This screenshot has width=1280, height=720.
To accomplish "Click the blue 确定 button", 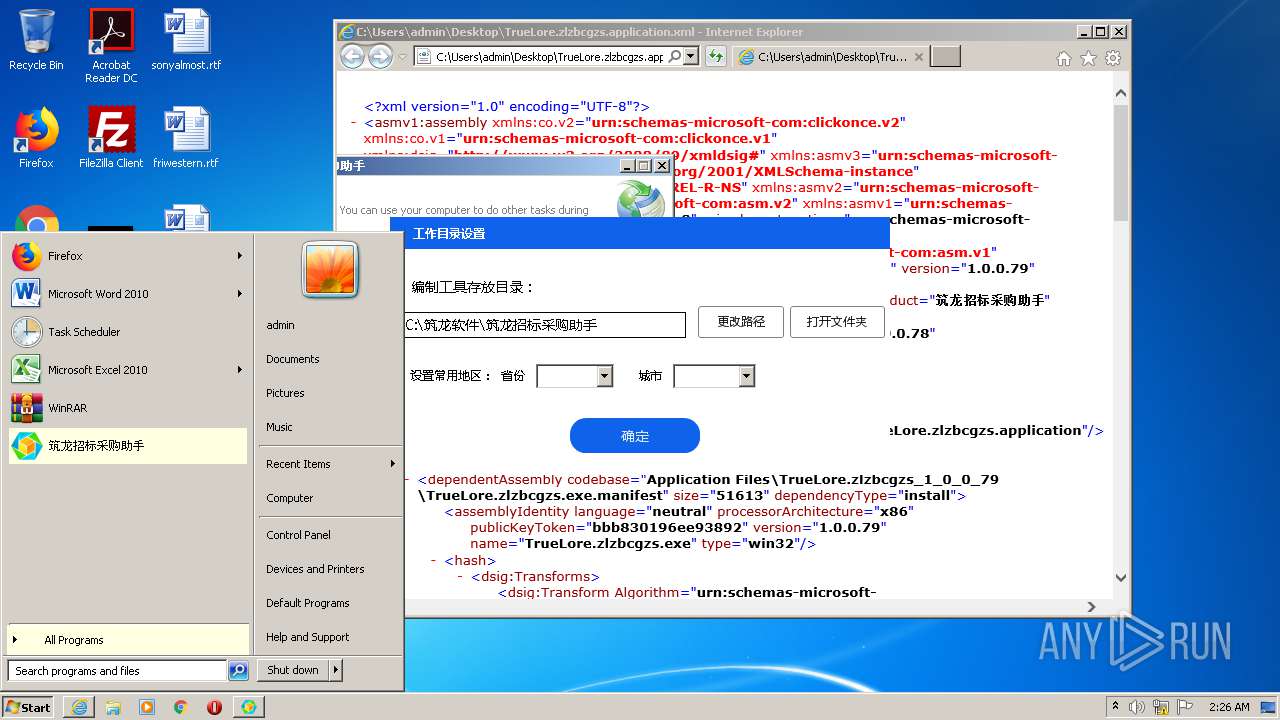I will coord(635,436).
